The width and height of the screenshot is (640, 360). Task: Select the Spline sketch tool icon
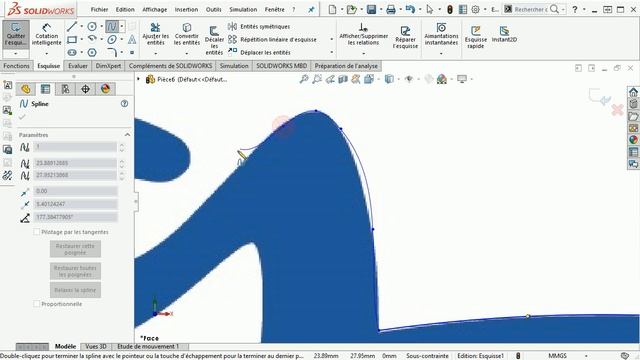pyautogui.click(x=112, y=27)
